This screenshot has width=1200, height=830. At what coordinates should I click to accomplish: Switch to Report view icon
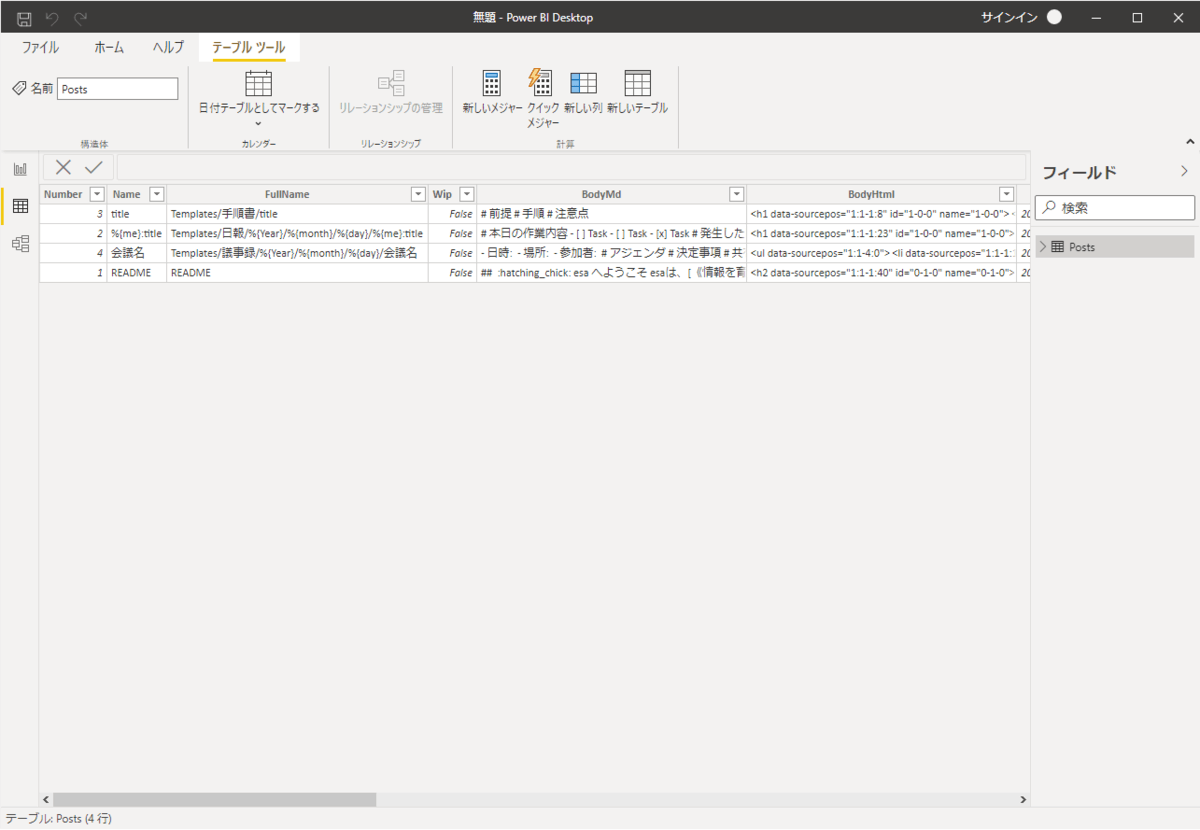[x=20, y=169]
